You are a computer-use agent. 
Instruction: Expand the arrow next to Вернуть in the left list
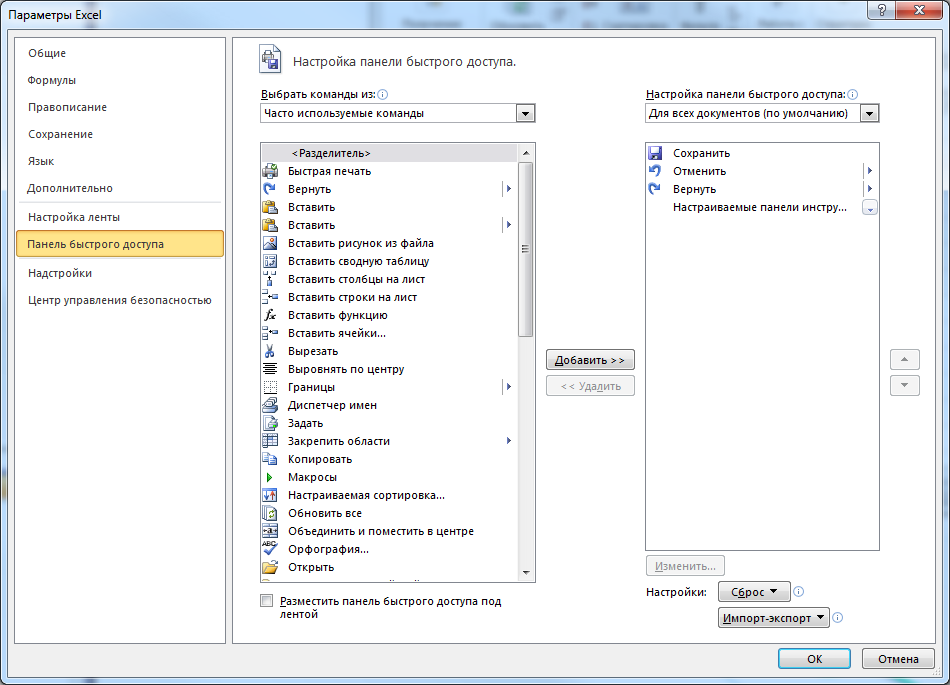click(x=508, y=189)
